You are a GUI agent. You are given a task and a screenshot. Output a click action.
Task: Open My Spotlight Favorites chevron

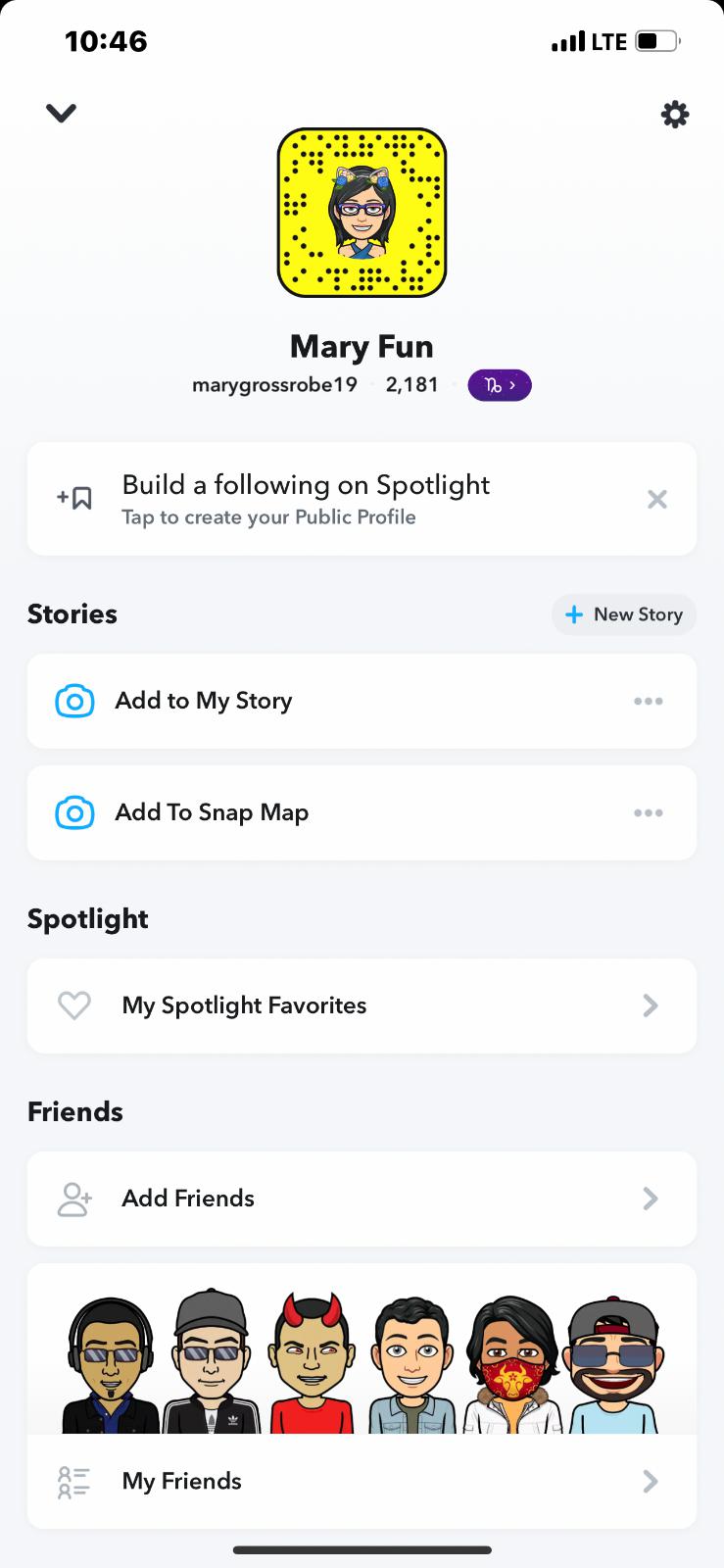650,1005
